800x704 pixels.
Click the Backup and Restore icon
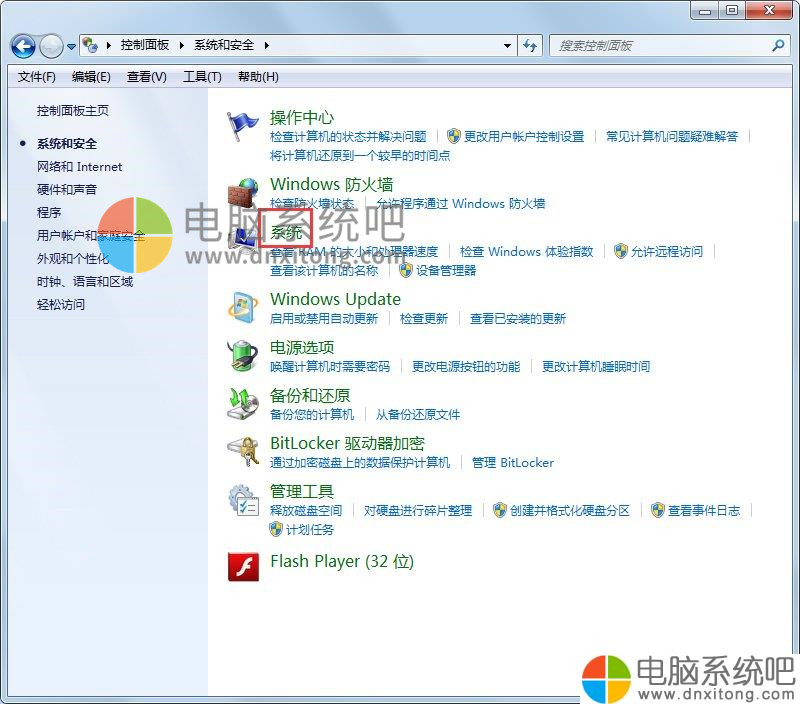coord(243,403)
